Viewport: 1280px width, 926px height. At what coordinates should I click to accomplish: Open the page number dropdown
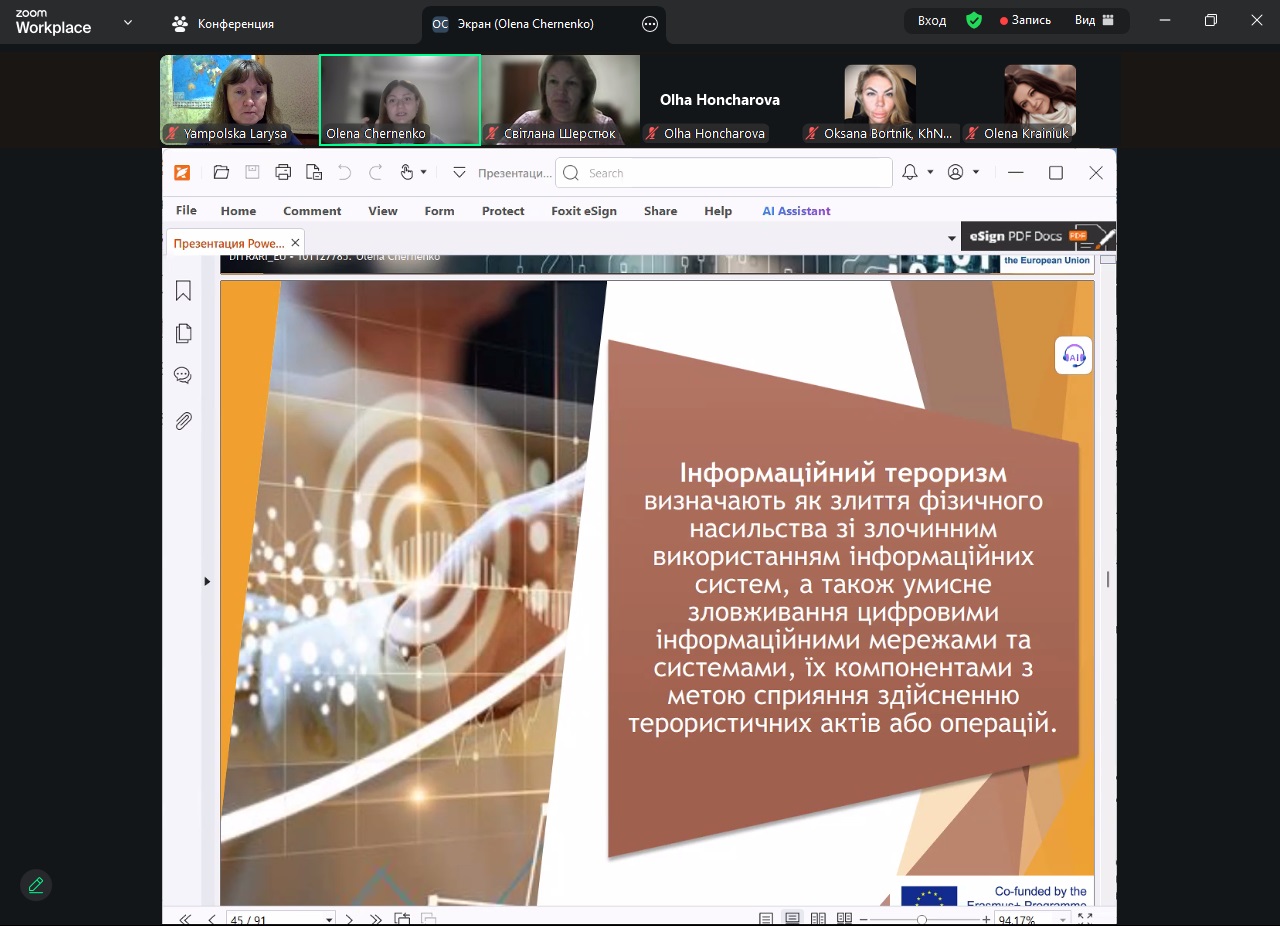(x=329, y=919)
